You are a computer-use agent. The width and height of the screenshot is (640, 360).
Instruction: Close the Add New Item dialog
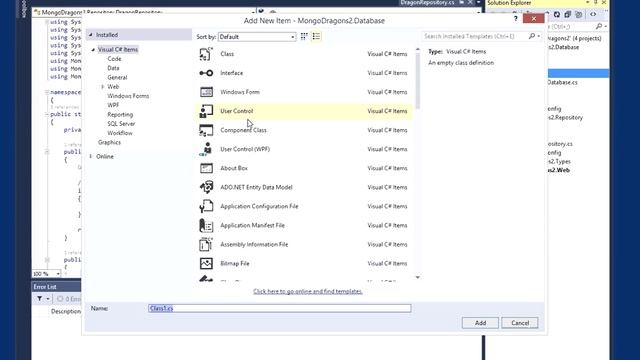(533, 19)
